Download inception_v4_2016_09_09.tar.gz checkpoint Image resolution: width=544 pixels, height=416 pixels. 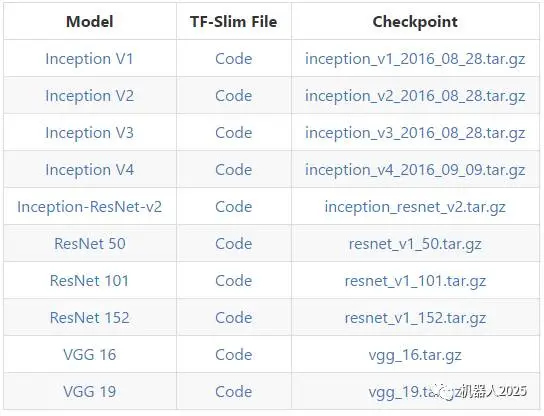coord(415,170)
